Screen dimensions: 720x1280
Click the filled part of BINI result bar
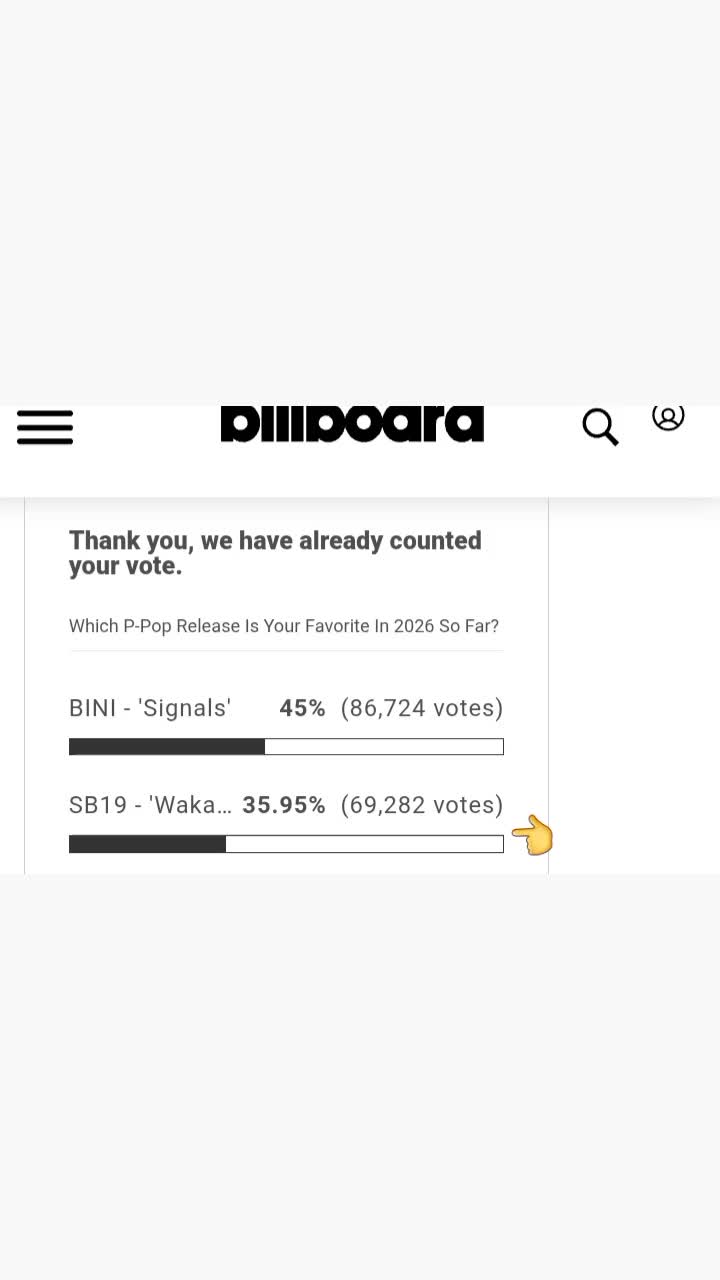[167, 747]
